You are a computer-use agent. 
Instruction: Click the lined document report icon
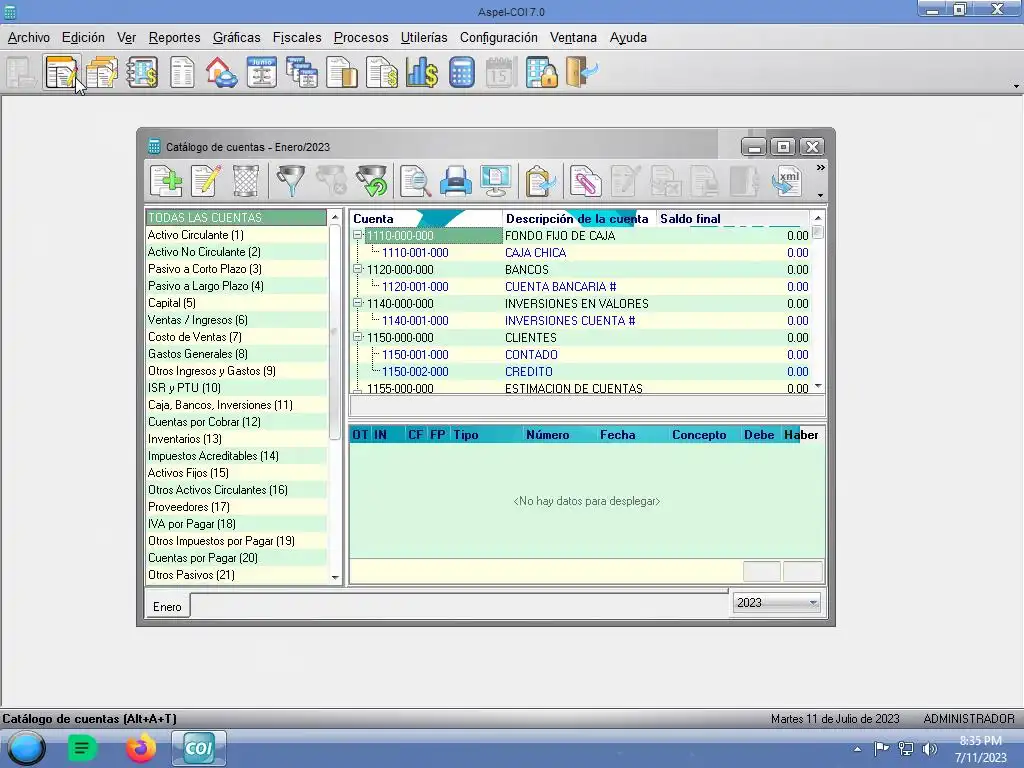click(182, 72)
